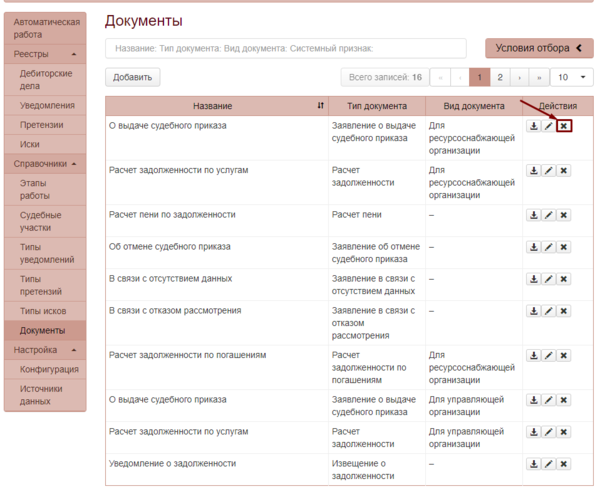This screenshot has height=489, width=600.
Task: Open Типы уведомлений reference
Action: (x=45, y=253)
